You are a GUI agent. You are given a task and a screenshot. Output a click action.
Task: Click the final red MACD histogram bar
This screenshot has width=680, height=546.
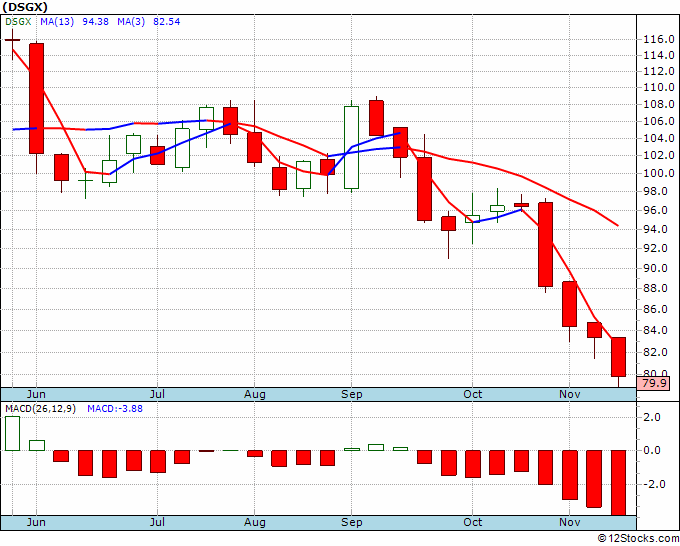coord(618,483)
